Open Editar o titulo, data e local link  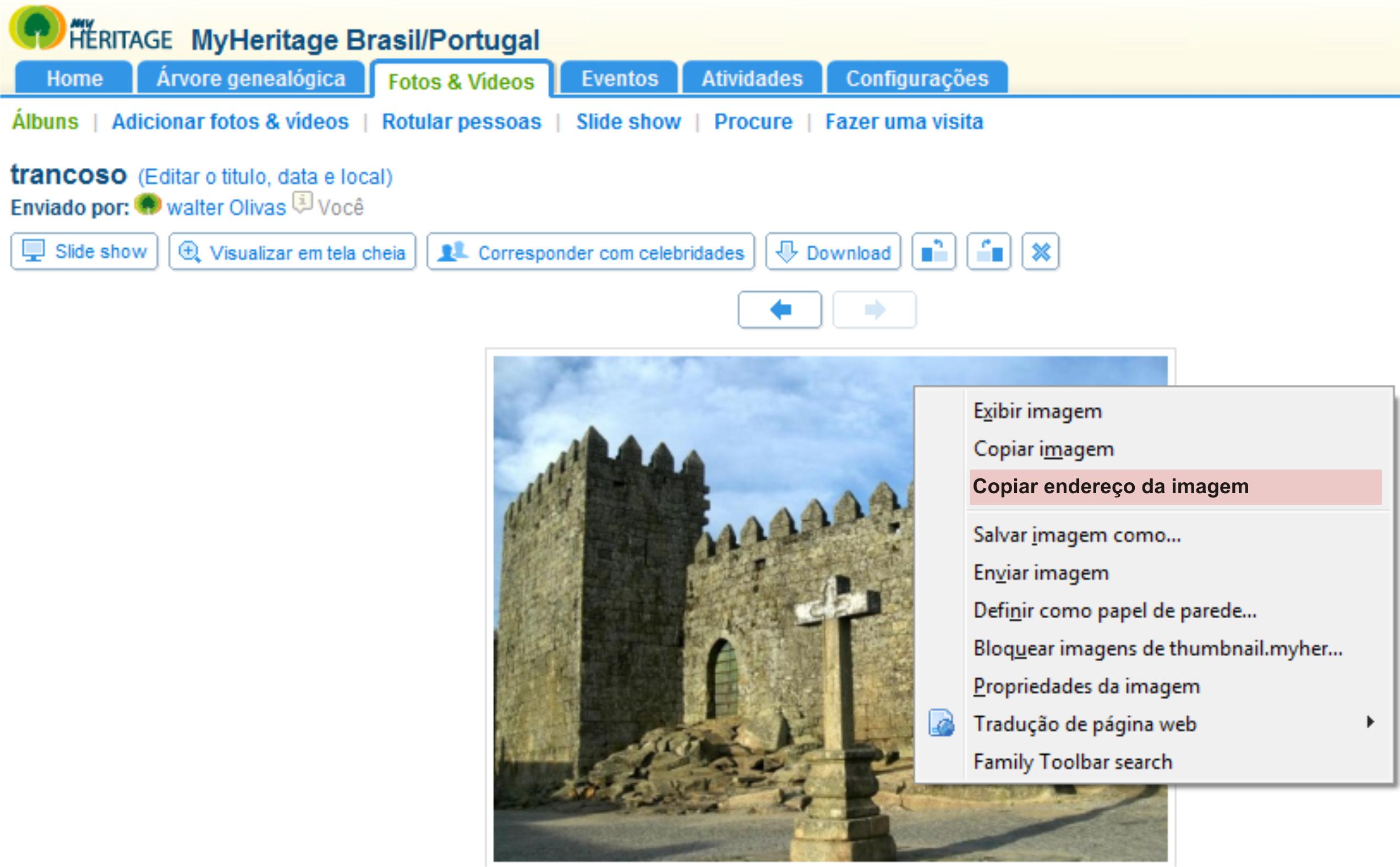pos(265,177)
